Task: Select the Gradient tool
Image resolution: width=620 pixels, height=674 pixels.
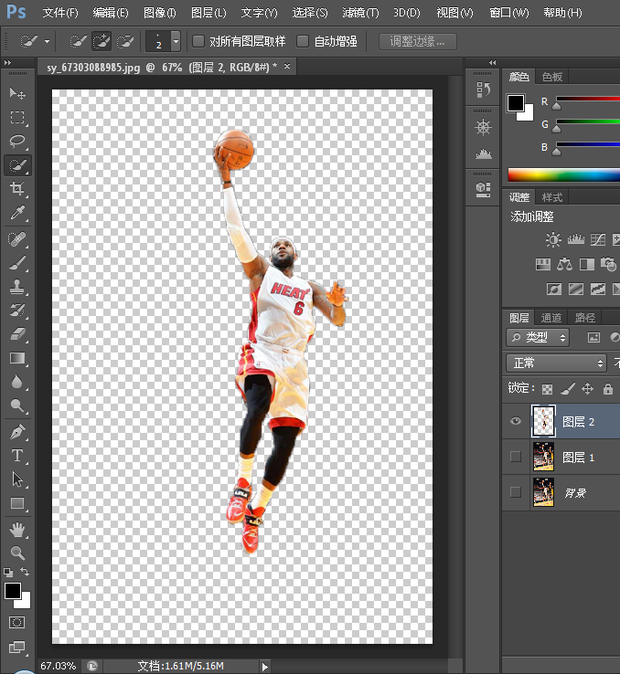Action: pyautogui.click(x=17, y=358)
